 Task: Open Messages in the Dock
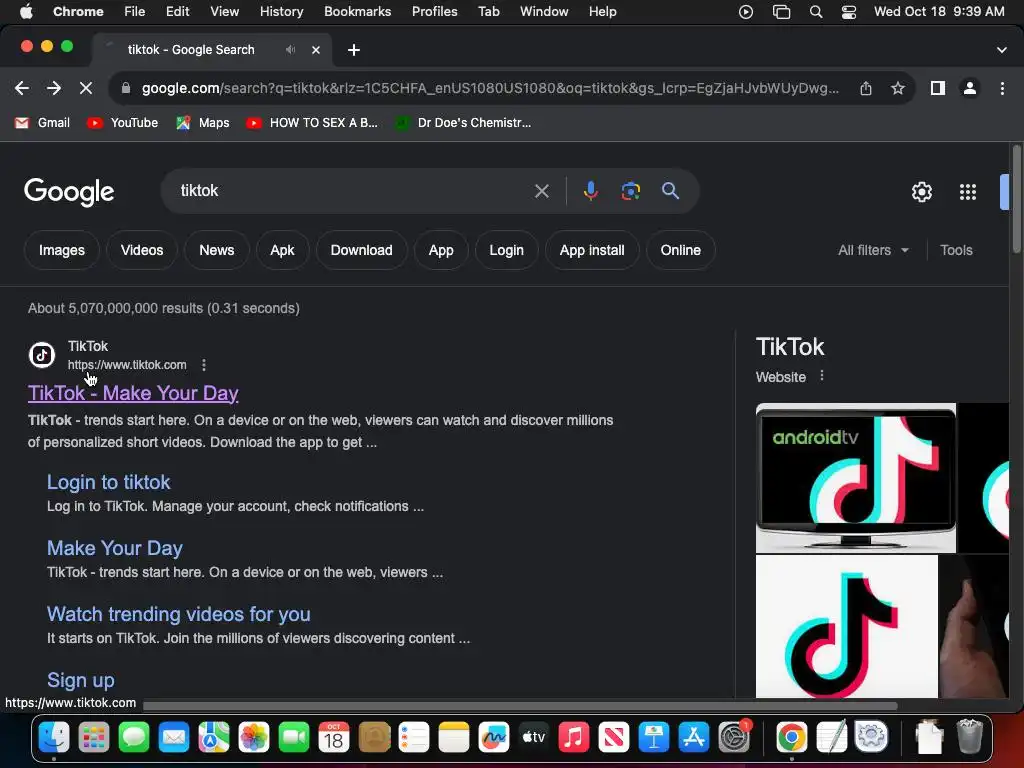click(x=134, y=738)
